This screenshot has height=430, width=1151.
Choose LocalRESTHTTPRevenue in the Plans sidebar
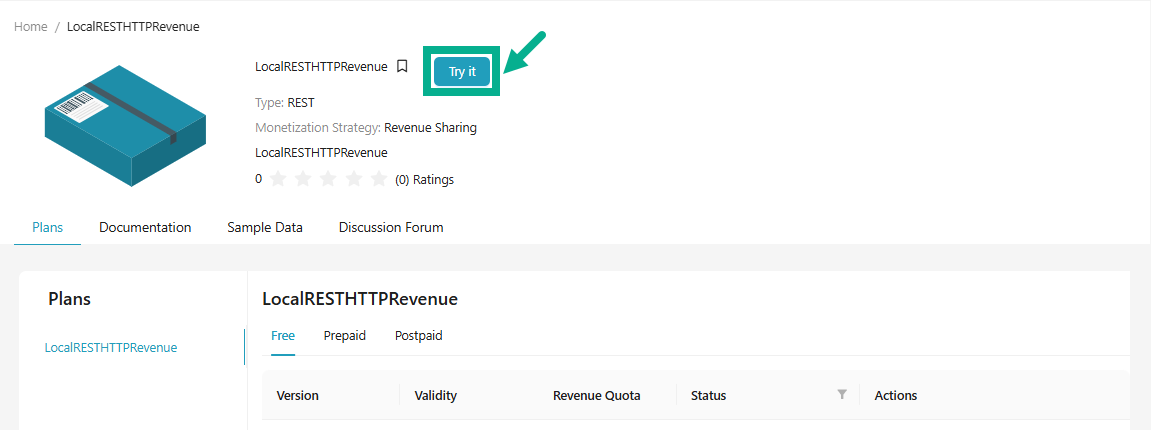tap(111, 348)
